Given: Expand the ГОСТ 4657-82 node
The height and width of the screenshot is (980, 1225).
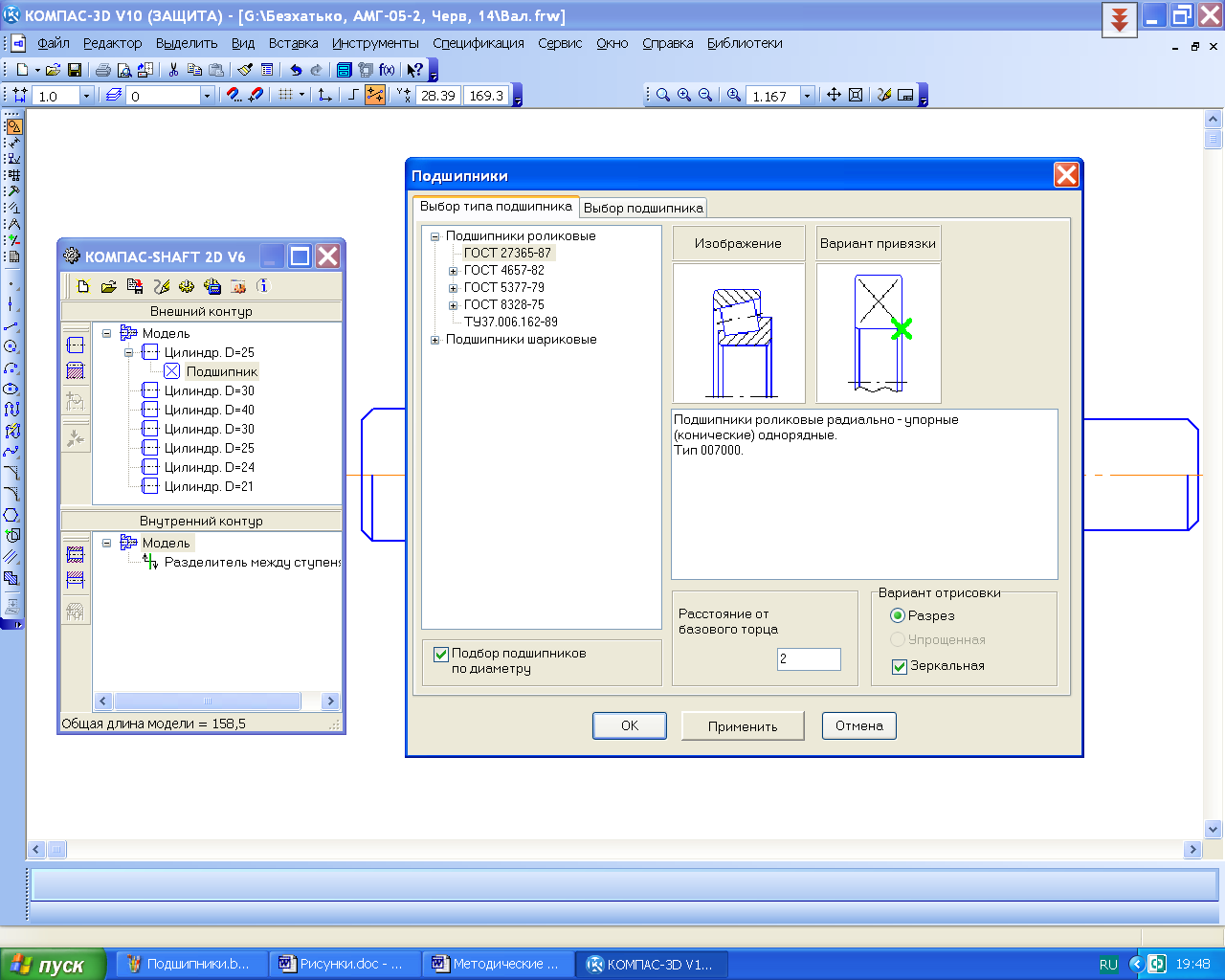Looking at the screenshot, I should click(x=454, y=271).
